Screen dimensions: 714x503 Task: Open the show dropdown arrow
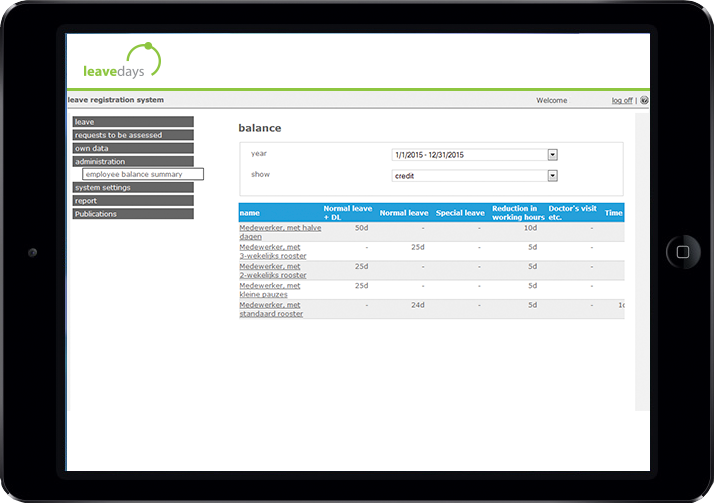(552, 176)
